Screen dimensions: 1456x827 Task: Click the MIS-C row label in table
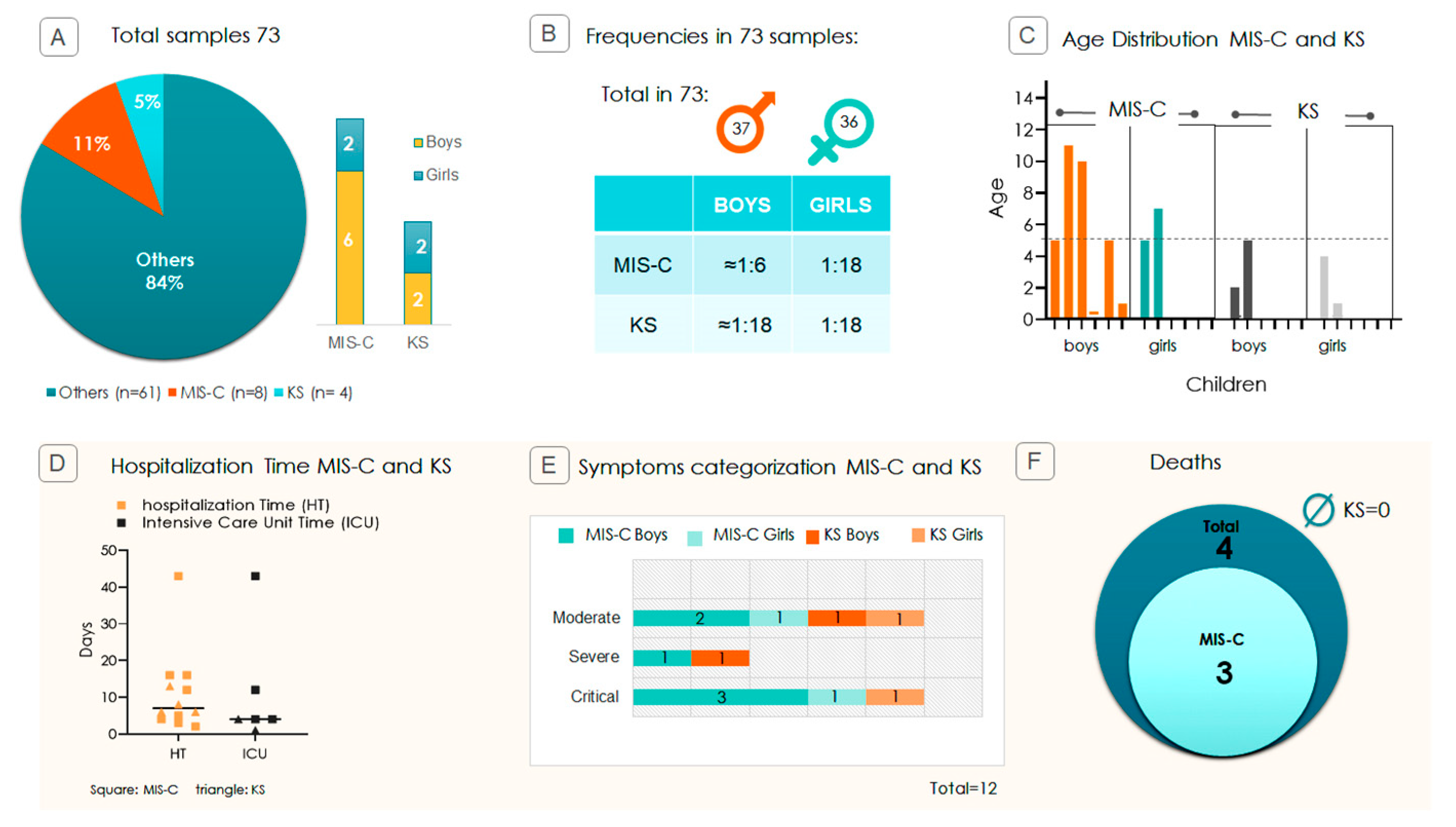(643, 265)
